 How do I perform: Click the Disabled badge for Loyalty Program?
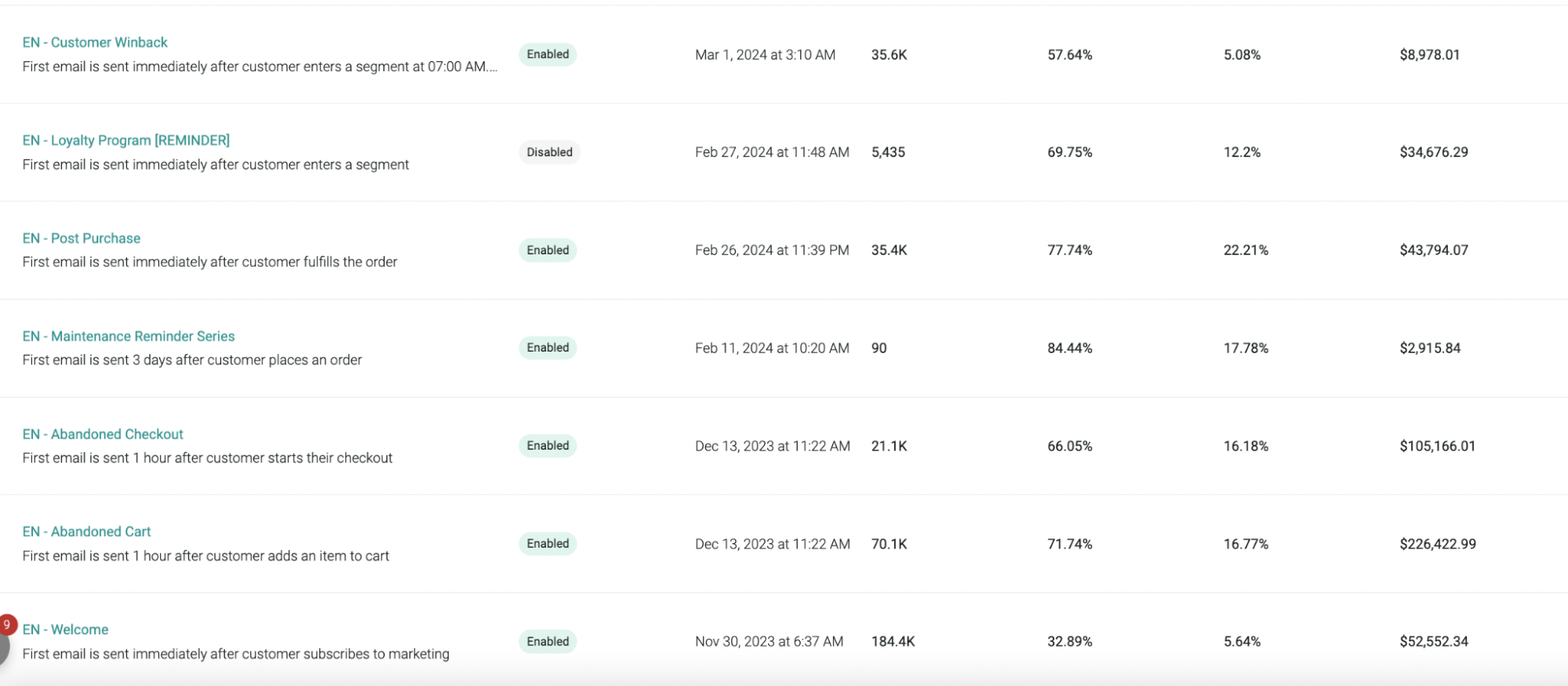pos(549,152)
